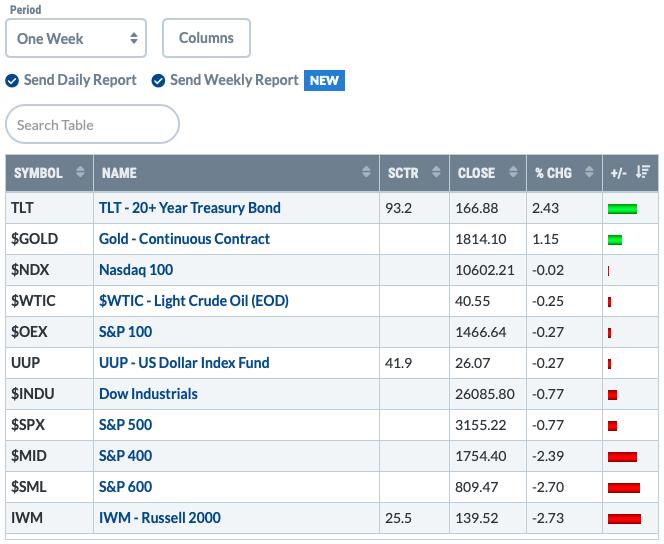Viewport: 664px width, 544px height.
Task: Click the $MID symbol cell
Action: tap(50, 456)
